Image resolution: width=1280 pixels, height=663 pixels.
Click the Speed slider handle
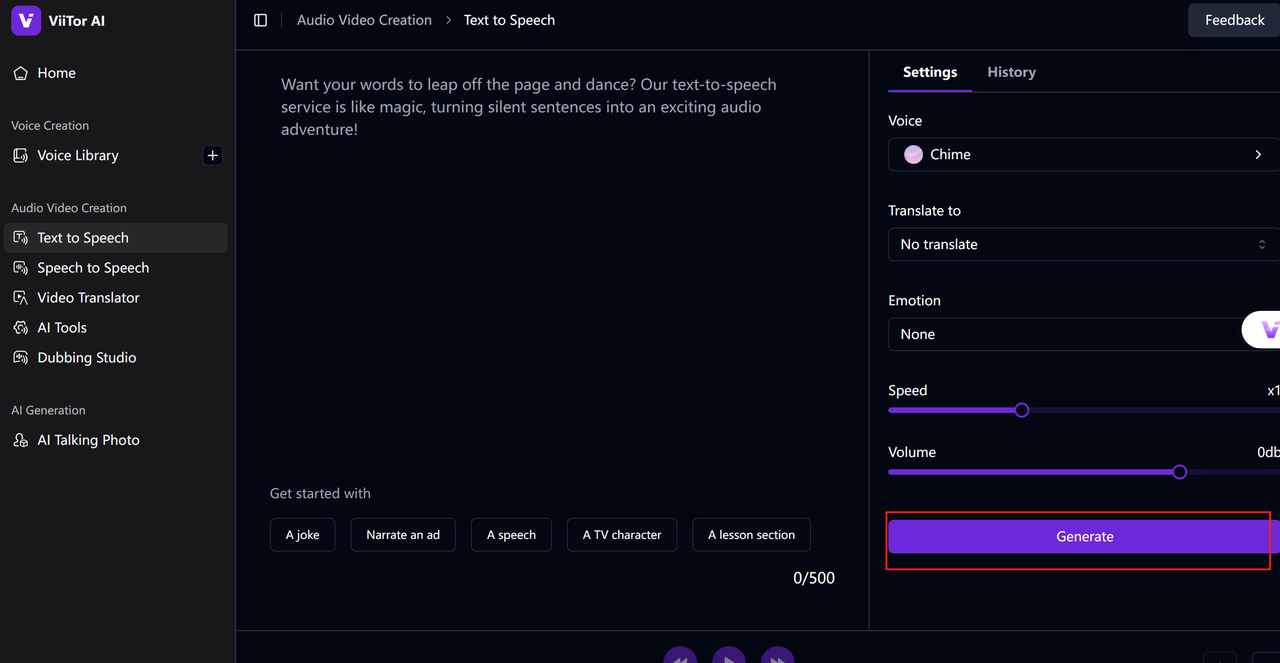(1021, 410)
